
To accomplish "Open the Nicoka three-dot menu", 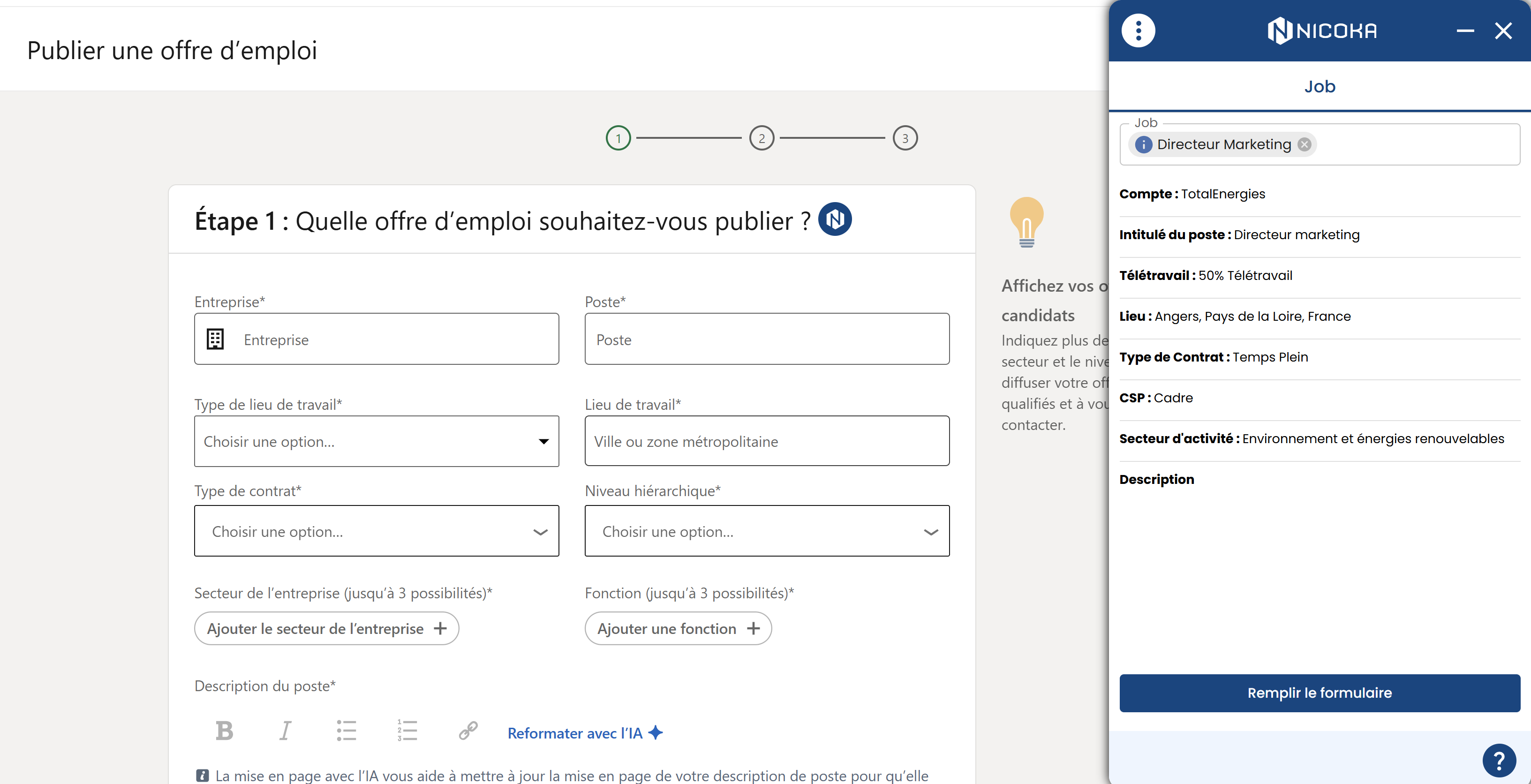I will point(1138,30).
